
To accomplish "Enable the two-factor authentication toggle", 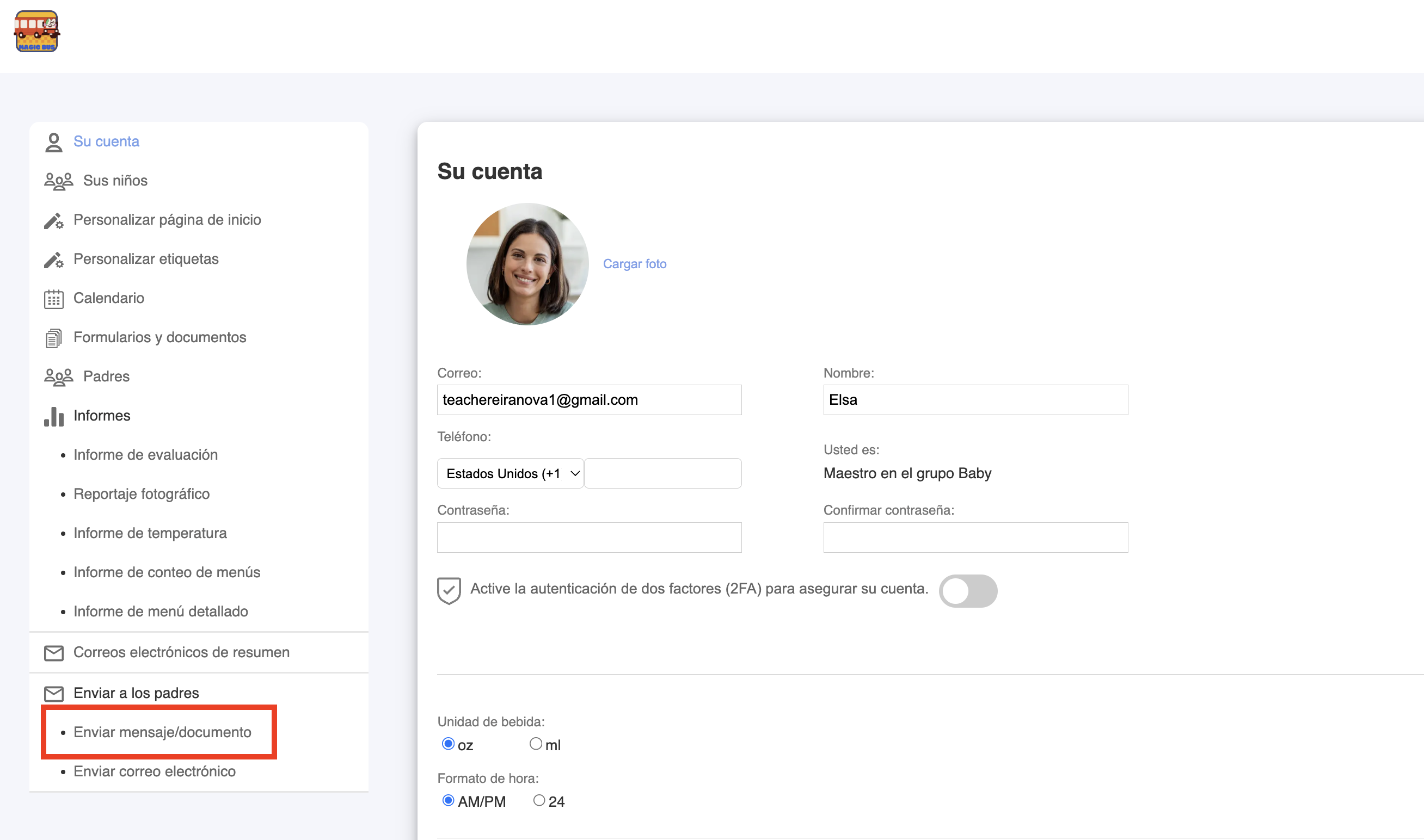I will coord(968,591).
